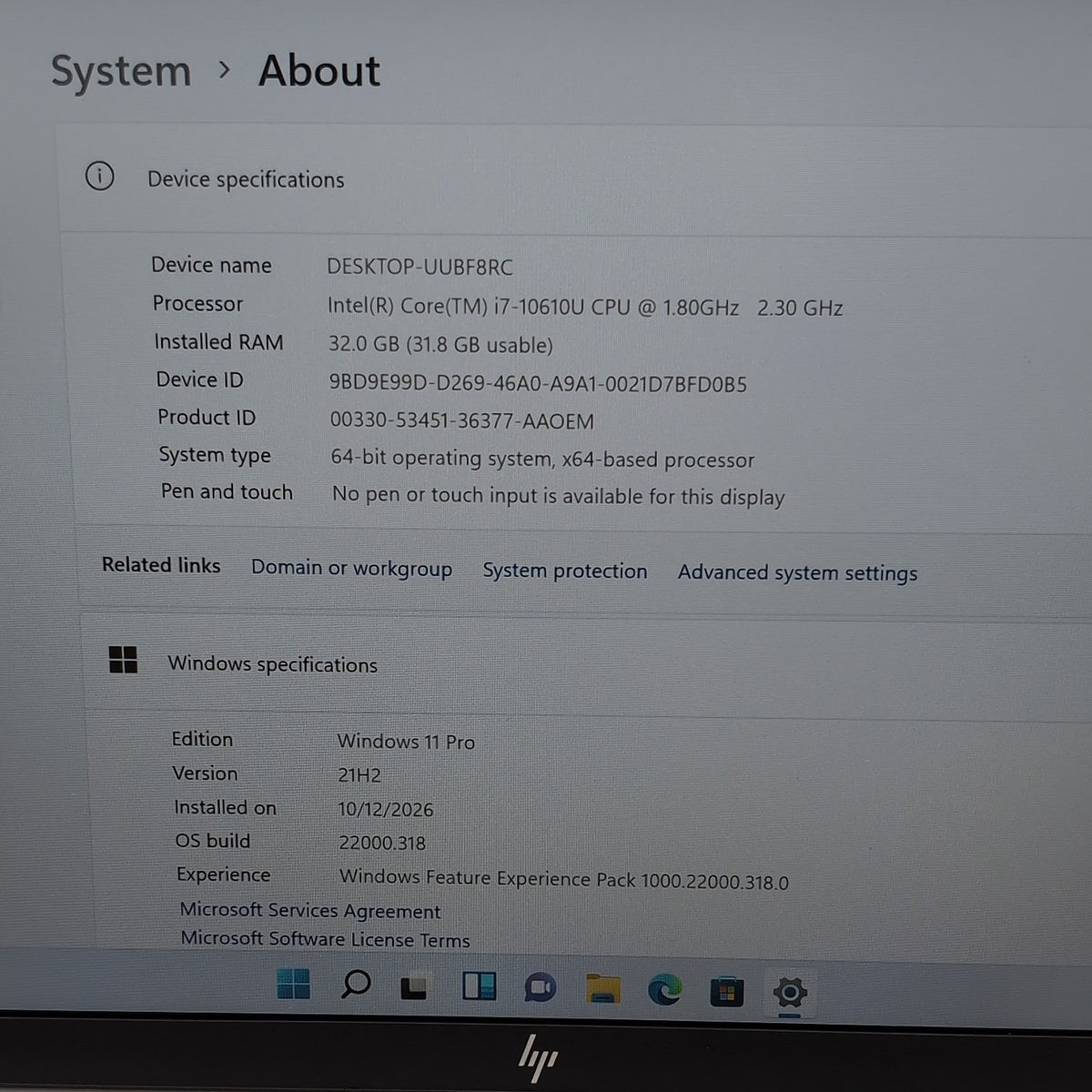Open System protection link
This screenshot has height=1092, width=1092.
[564, 571]
